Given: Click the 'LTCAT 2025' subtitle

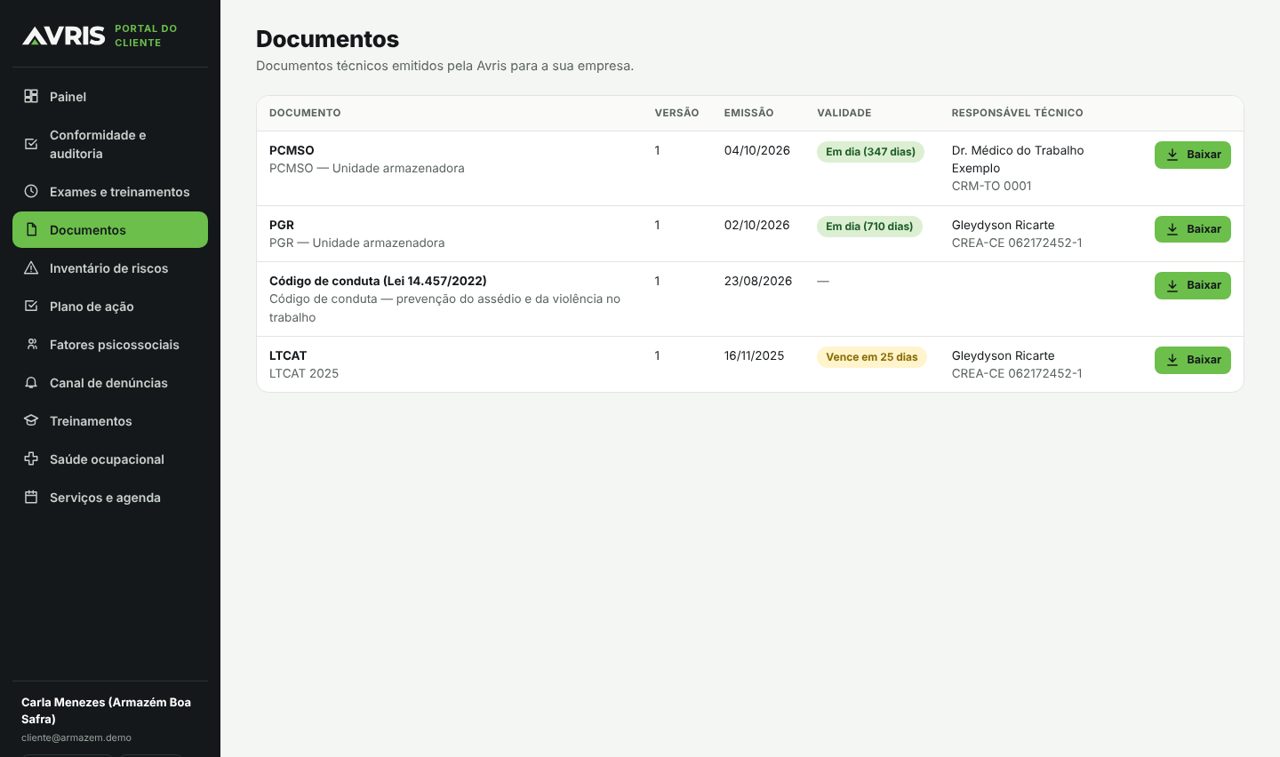Looking at the screenshot, I should tap(304, 374).
